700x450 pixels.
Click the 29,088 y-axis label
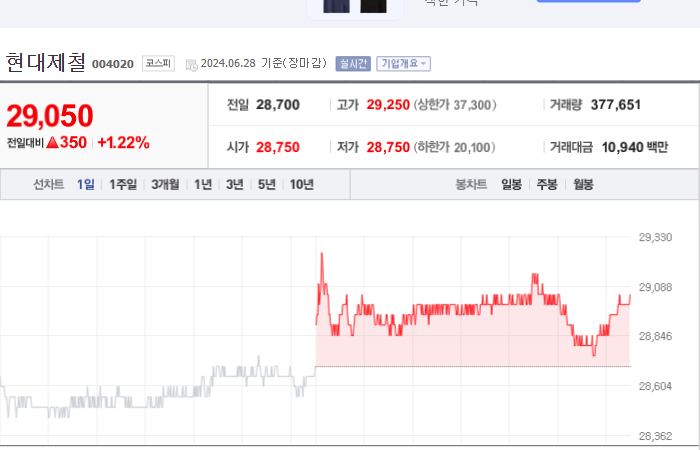tap(655, 288)
